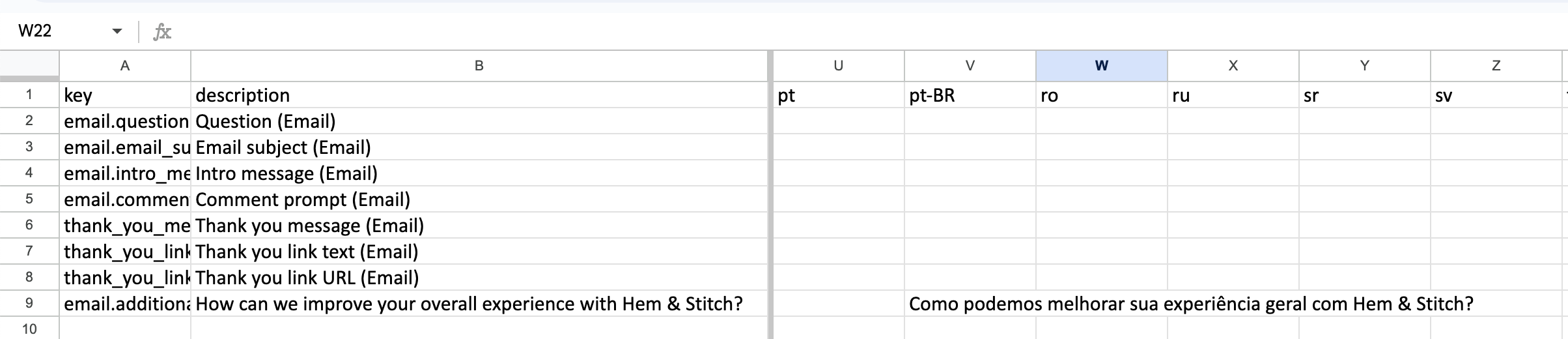The height and width of the screenshot is (339, 1568).
Task: Select column Z header
Action: [x=1496, y=65]
